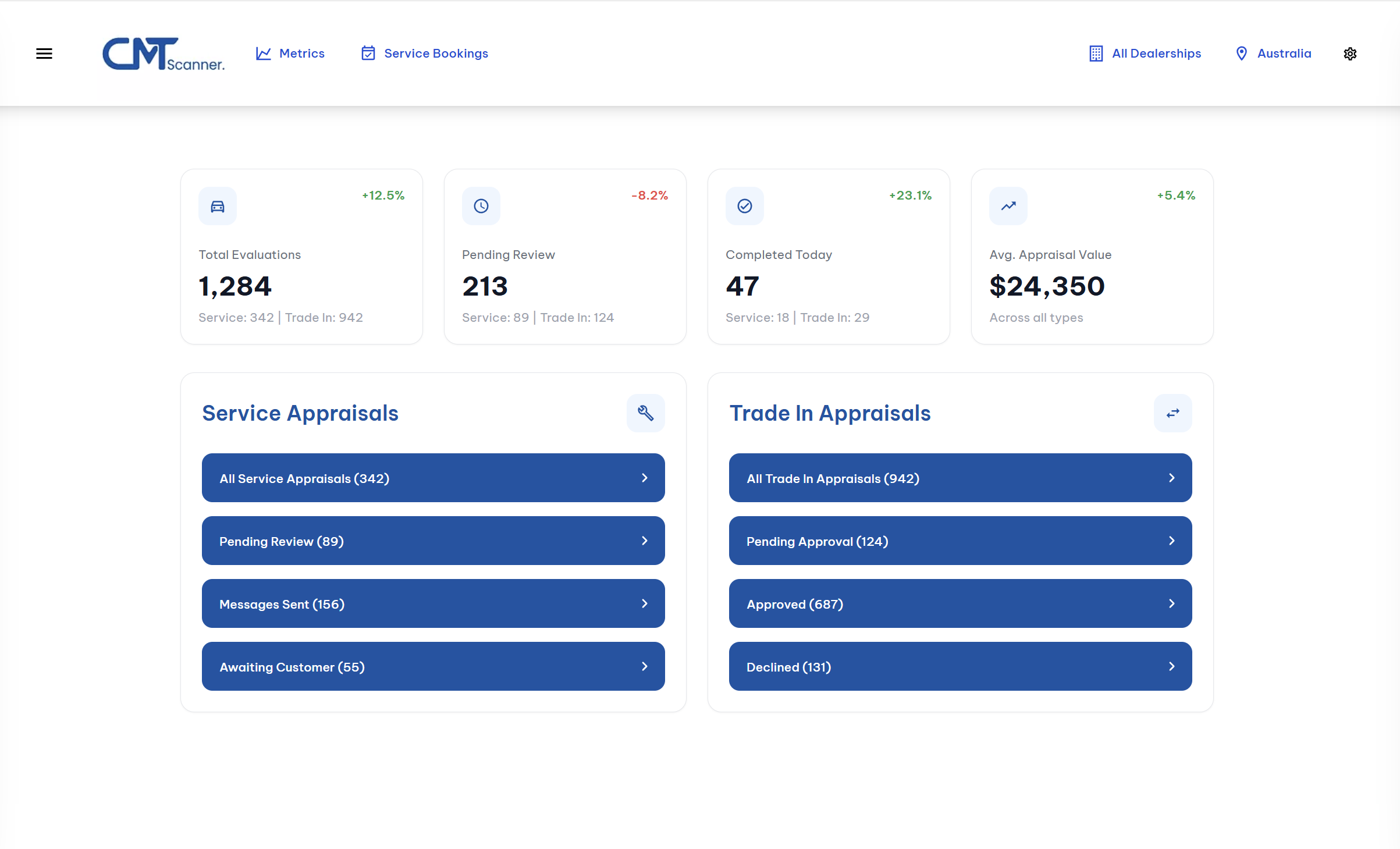This screenshot has width=1400, height=849.
Task: Click the -8.2% change indicator
Action: pos(649,196)
